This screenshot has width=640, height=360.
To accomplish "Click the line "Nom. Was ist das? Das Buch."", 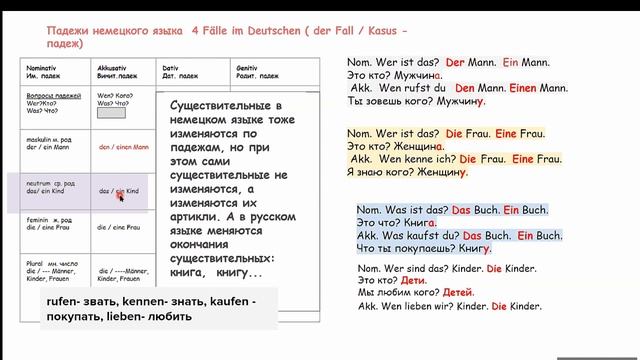I will (453, 210).
